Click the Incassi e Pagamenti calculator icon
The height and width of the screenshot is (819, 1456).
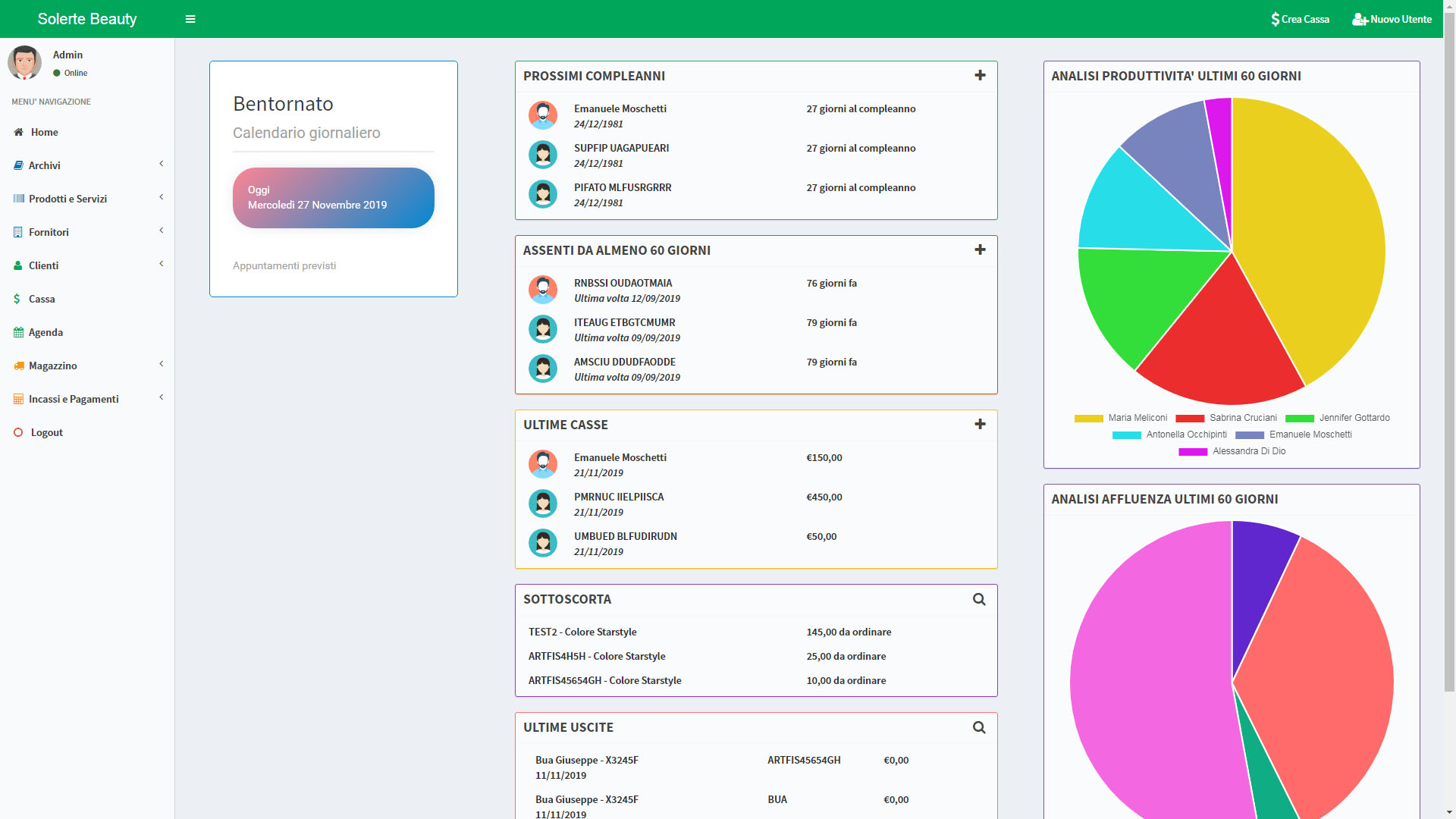tap(18, 399)
